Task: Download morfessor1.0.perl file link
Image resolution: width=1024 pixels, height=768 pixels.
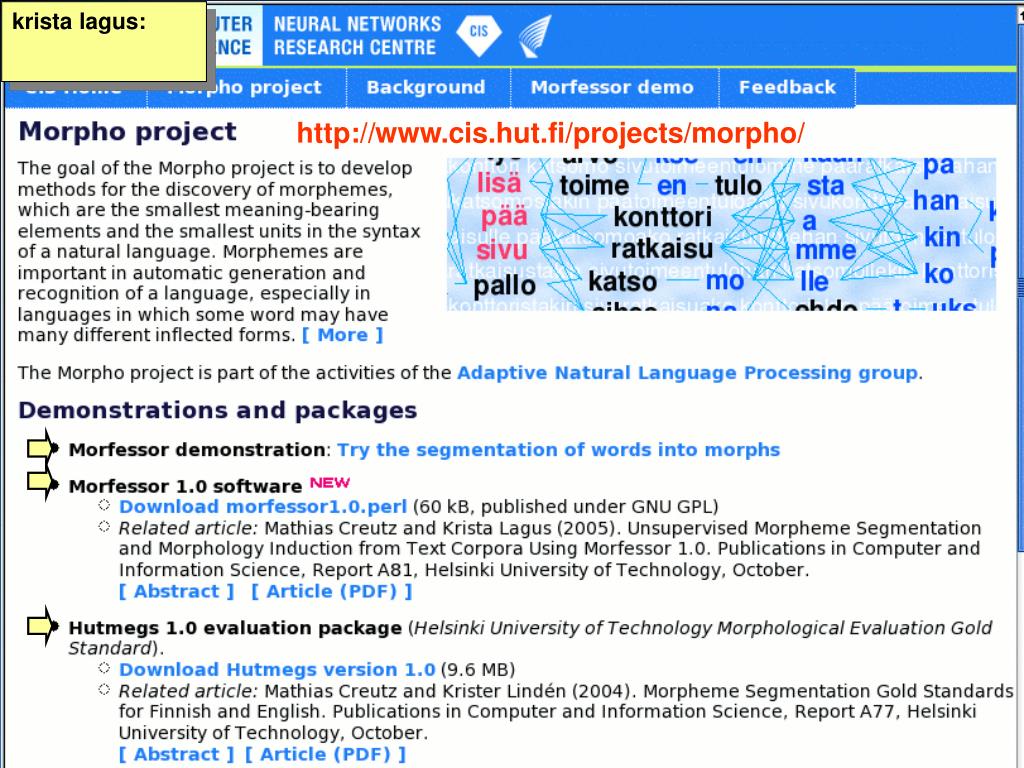Action: (x=263, y=507)
